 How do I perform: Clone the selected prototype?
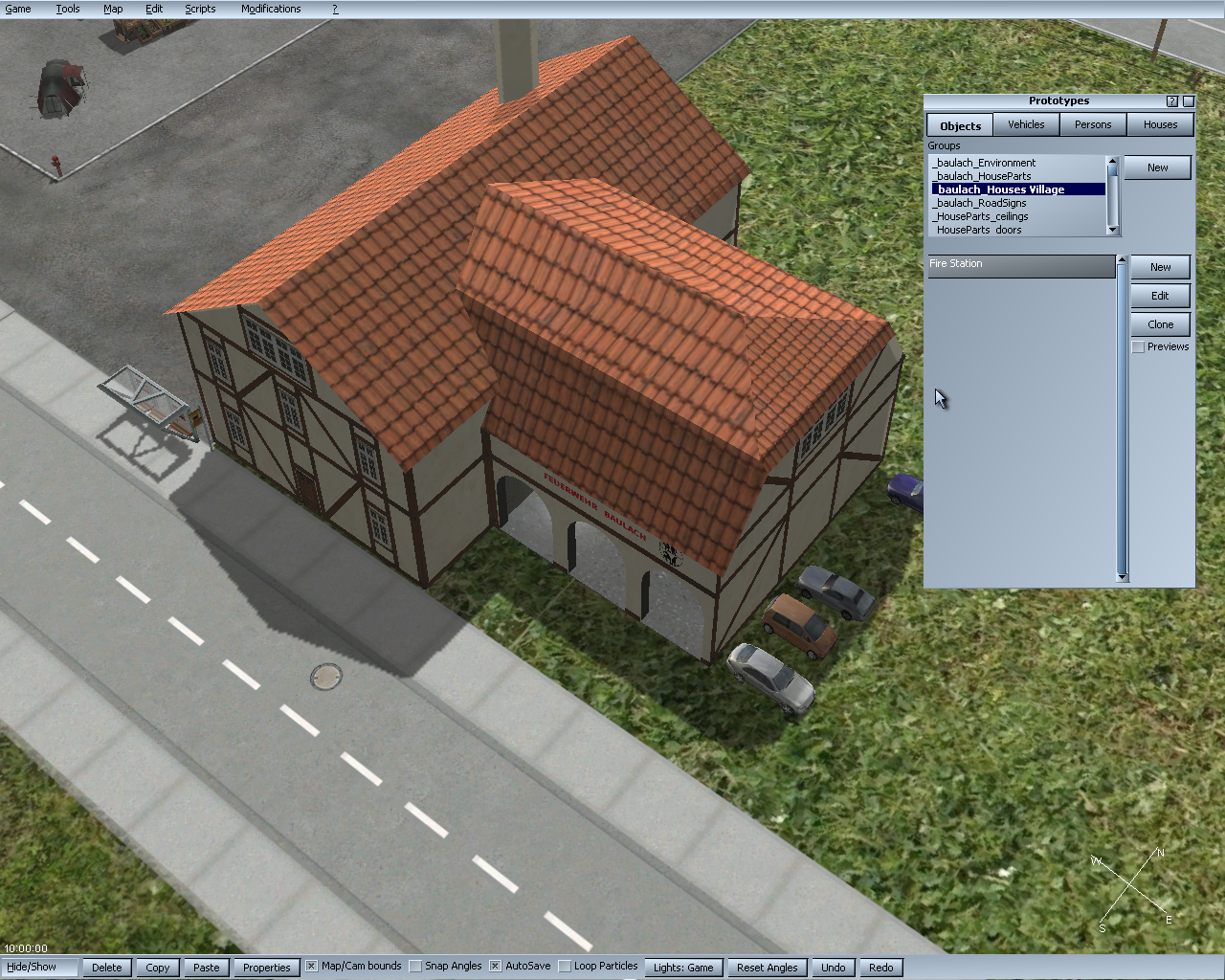1160,324
